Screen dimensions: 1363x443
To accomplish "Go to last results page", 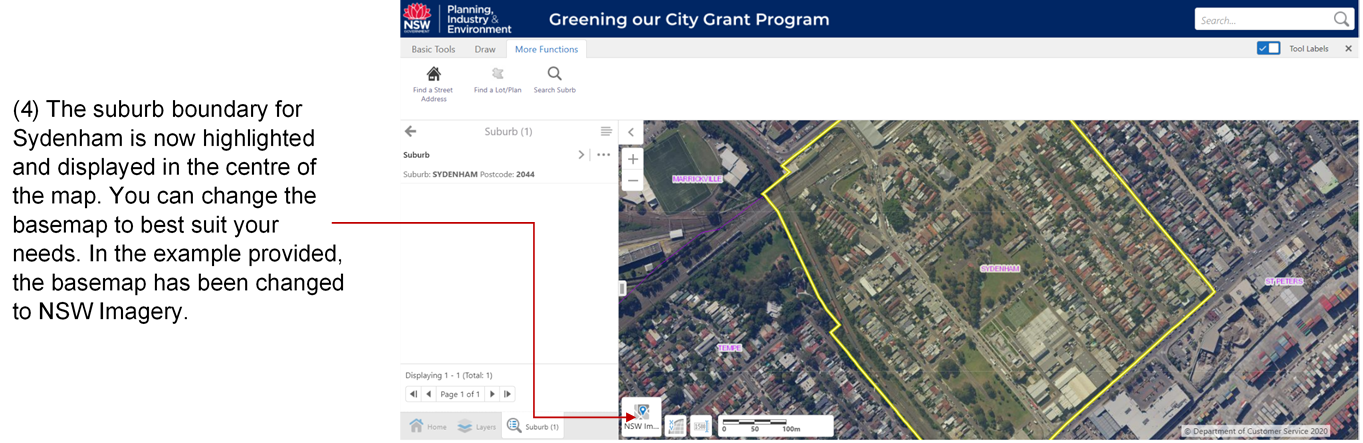I will (x=507, y=394).
